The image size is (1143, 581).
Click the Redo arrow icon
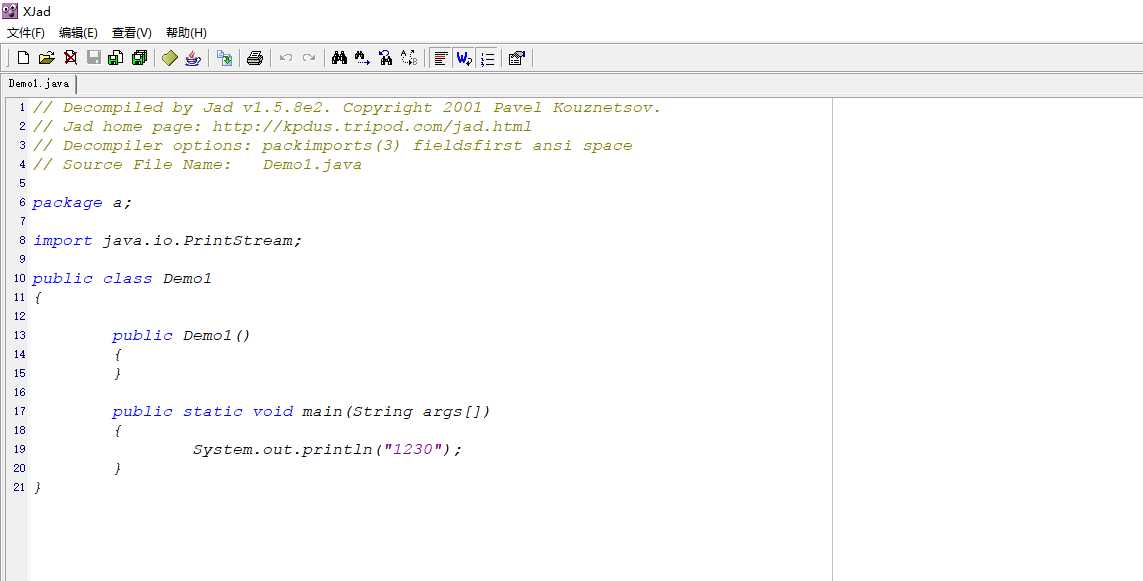pos(309,58)
